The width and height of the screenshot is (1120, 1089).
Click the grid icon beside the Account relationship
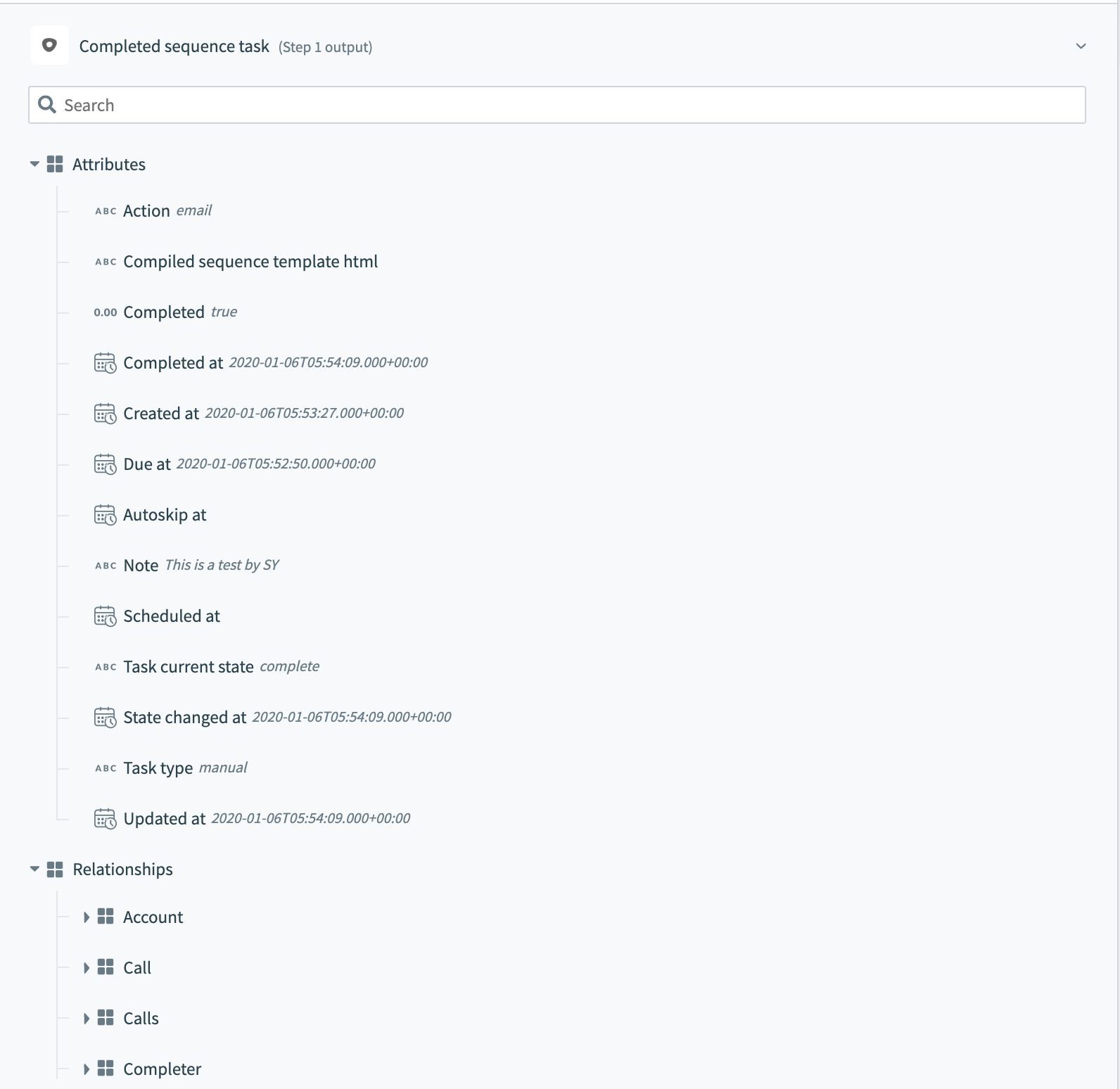(106, 917)
